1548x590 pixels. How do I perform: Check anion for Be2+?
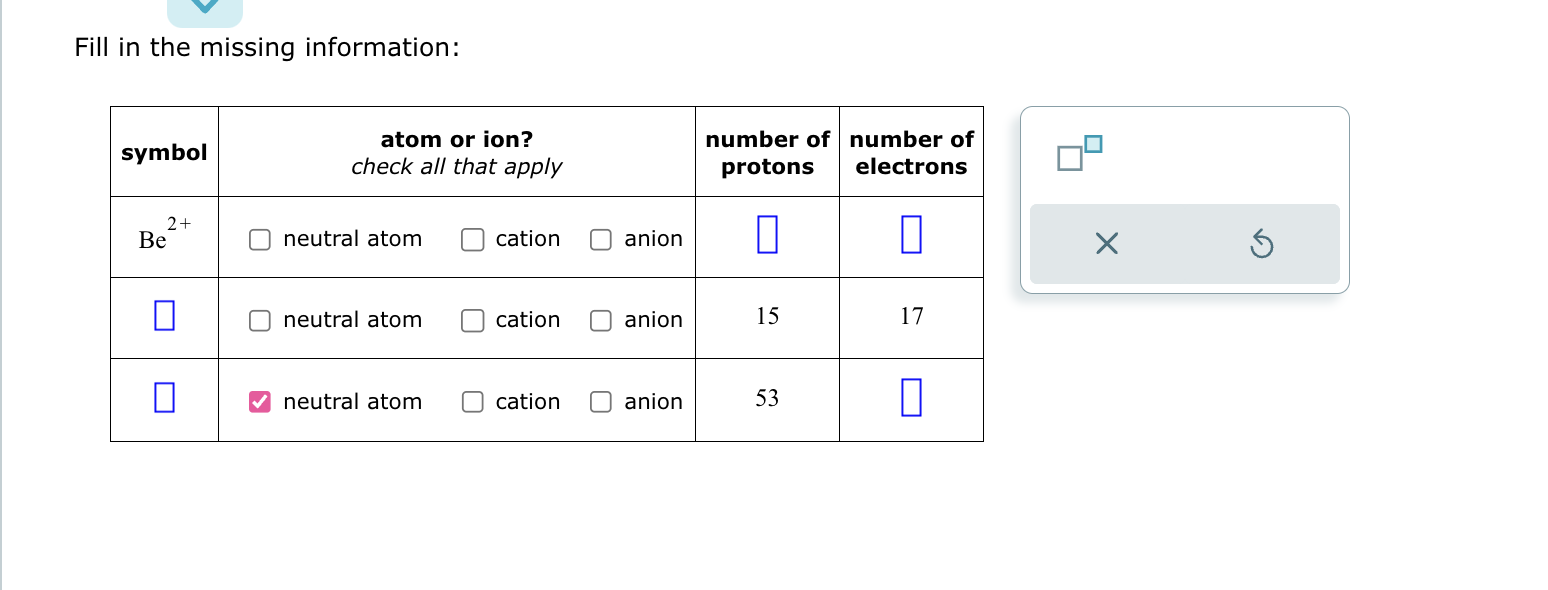click(601, 239)
